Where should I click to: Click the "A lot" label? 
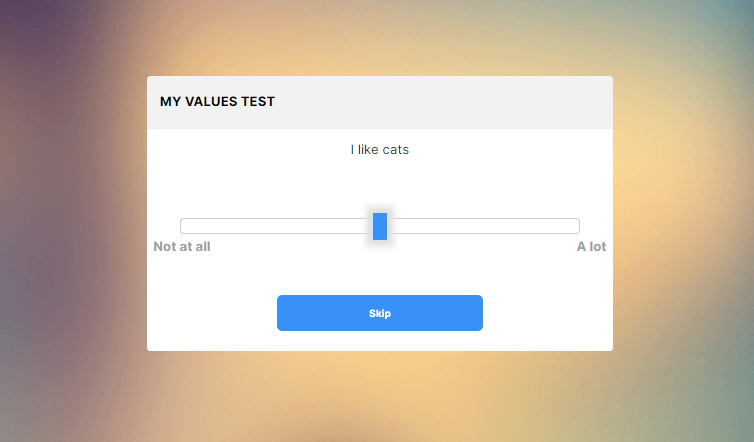coord(591,247)
